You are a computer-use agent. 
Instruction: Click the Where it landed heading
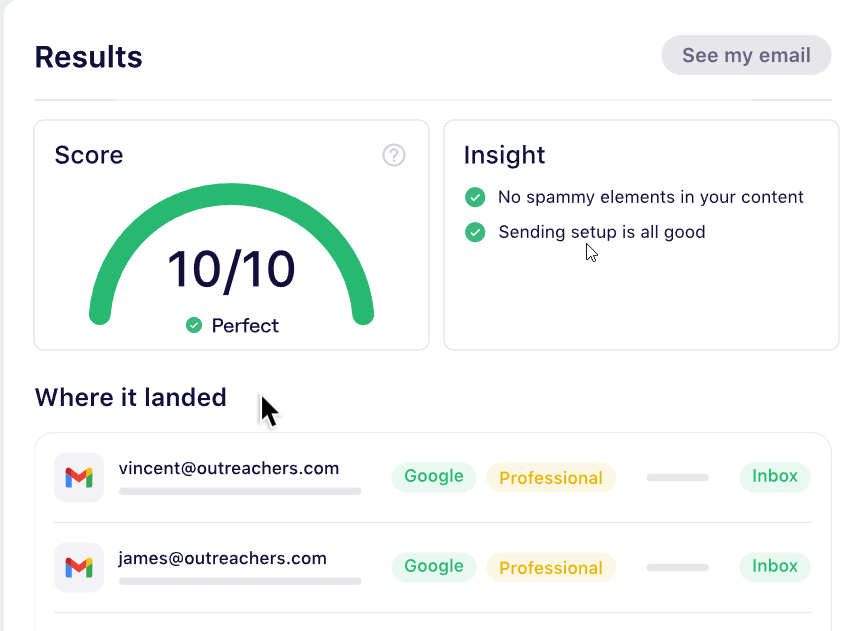(x=131, y=397)
